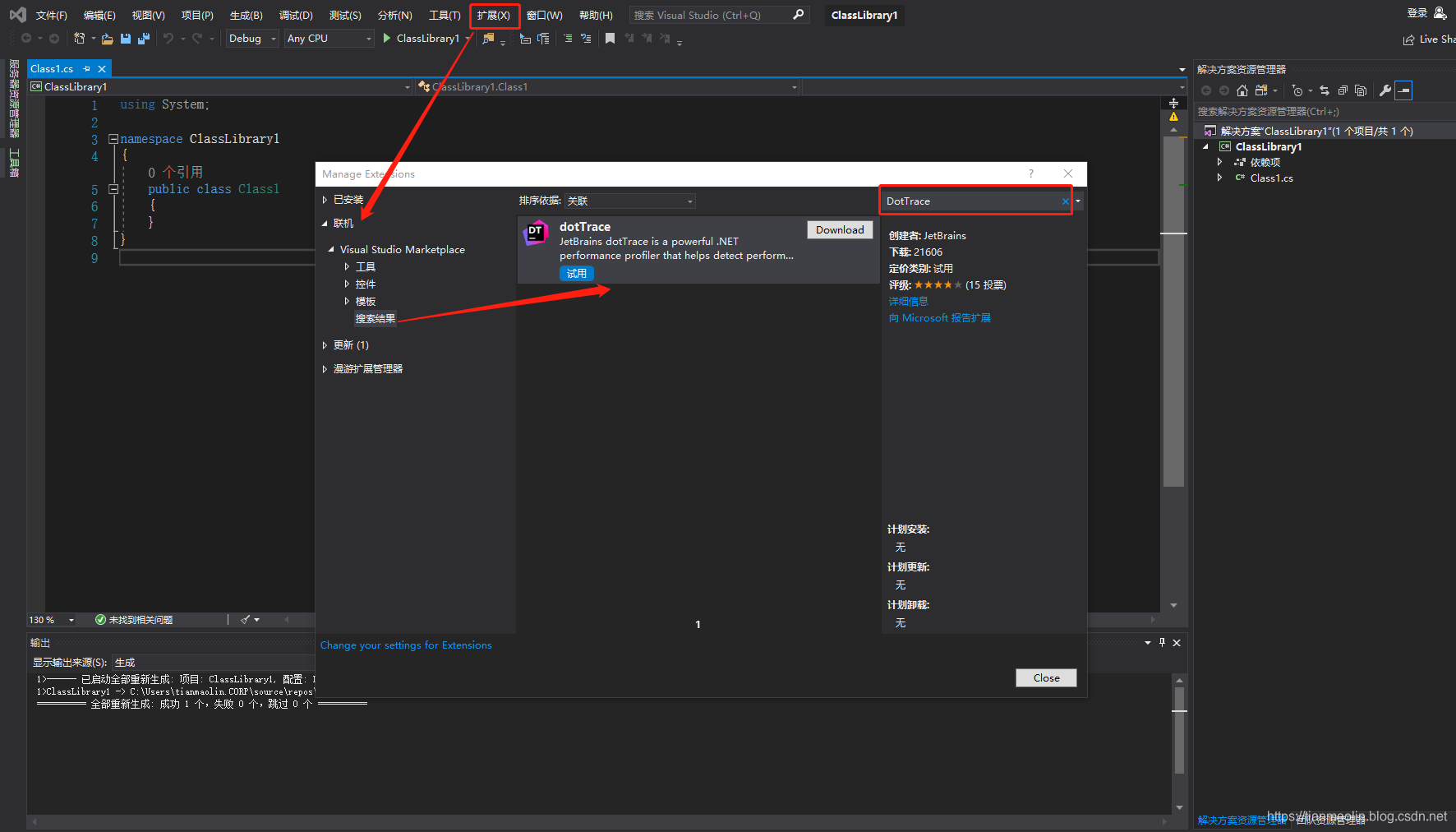Click the Home icon in Solution Explorer
This screenshot has width=1456, height=832.
click(1242, 90)
